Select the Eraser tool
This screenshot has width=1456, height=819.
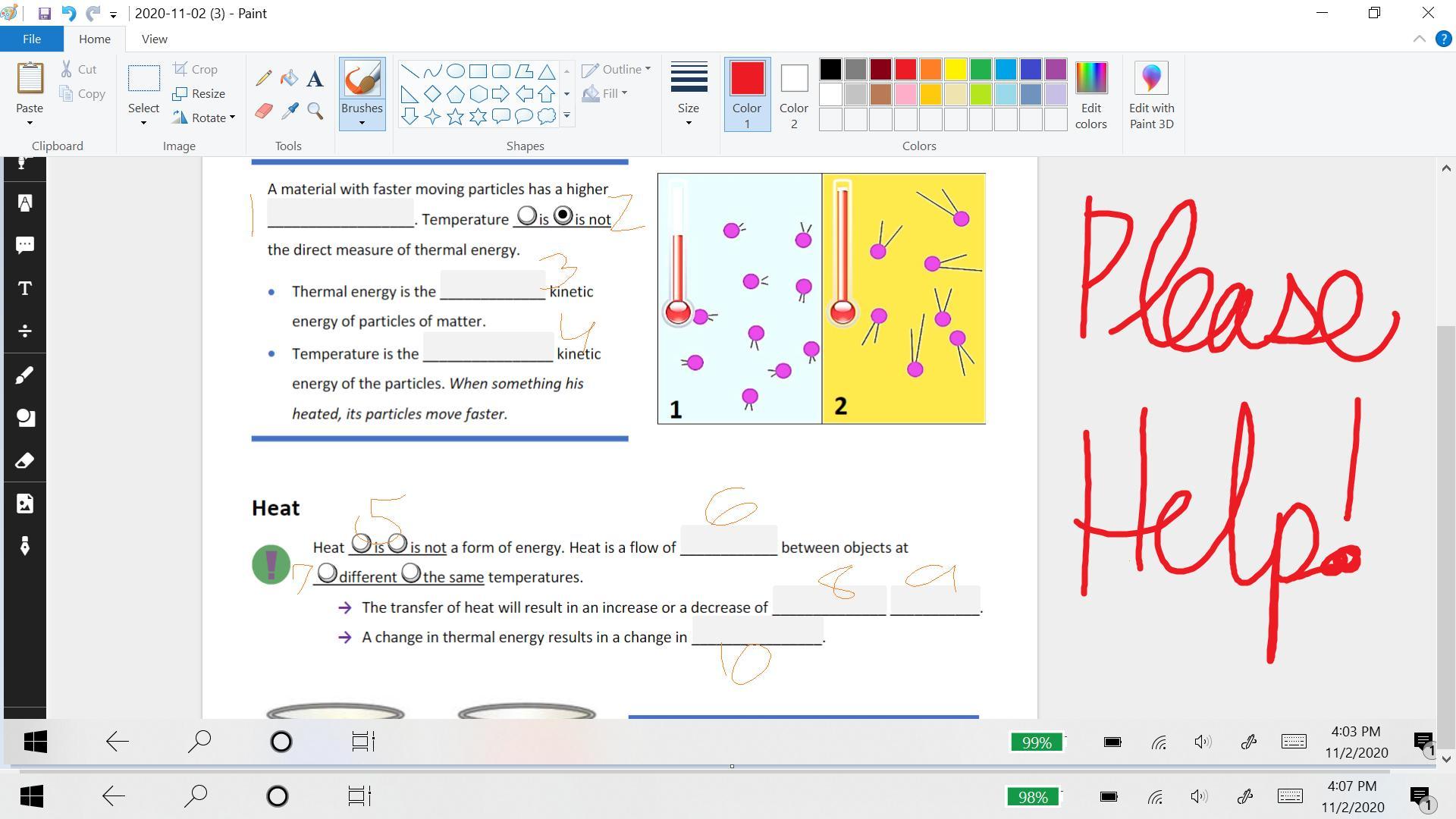tap(263, 111)
